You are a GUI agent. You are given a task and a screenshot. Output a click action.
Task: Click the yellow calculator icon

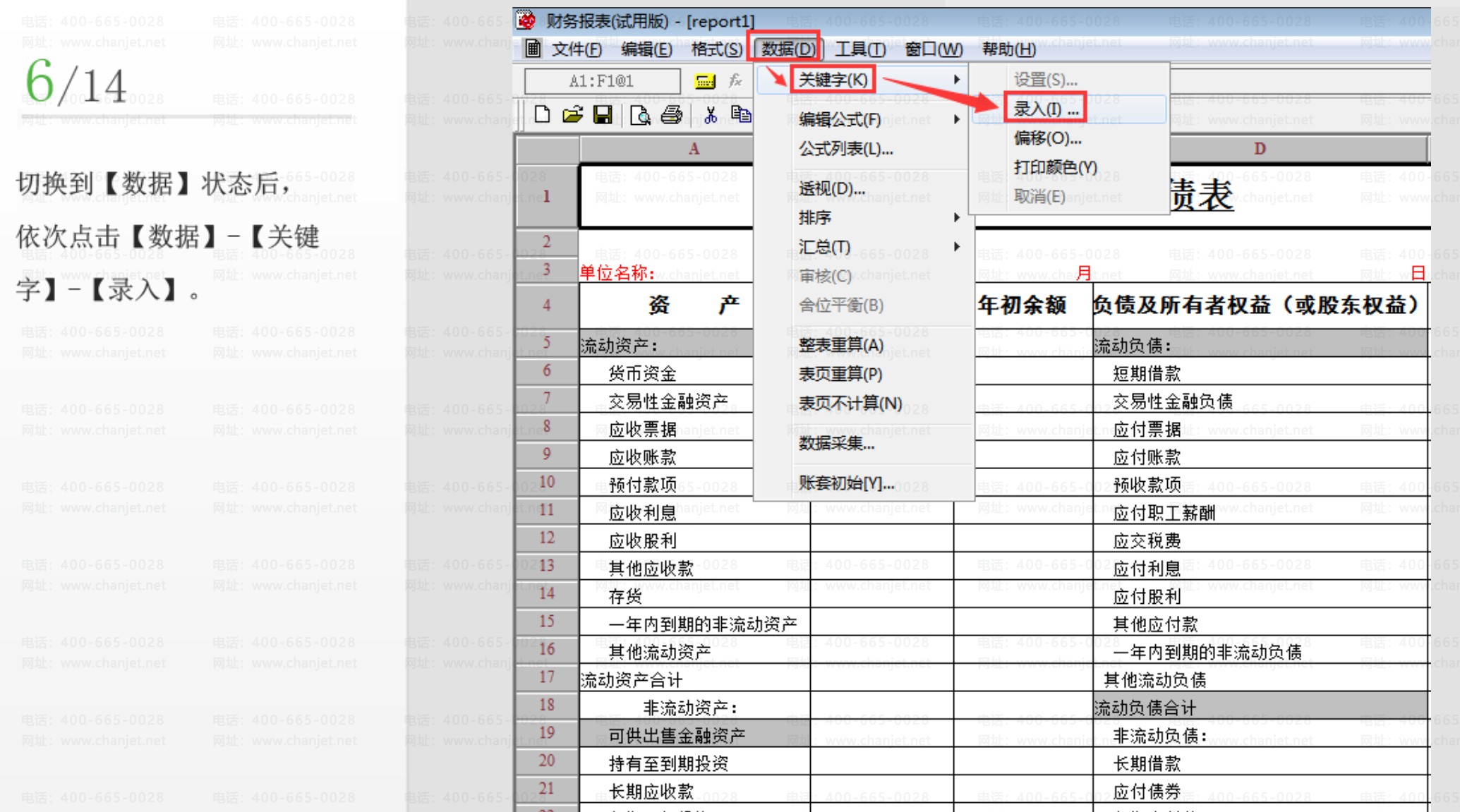pos(704,81)
